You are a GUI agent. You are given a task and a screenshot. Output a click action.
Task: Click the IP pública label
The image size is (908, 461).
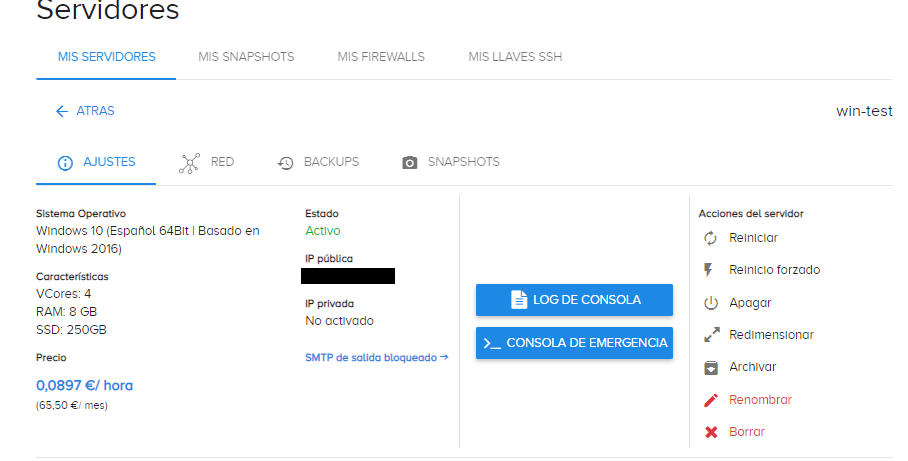point(329,259)
